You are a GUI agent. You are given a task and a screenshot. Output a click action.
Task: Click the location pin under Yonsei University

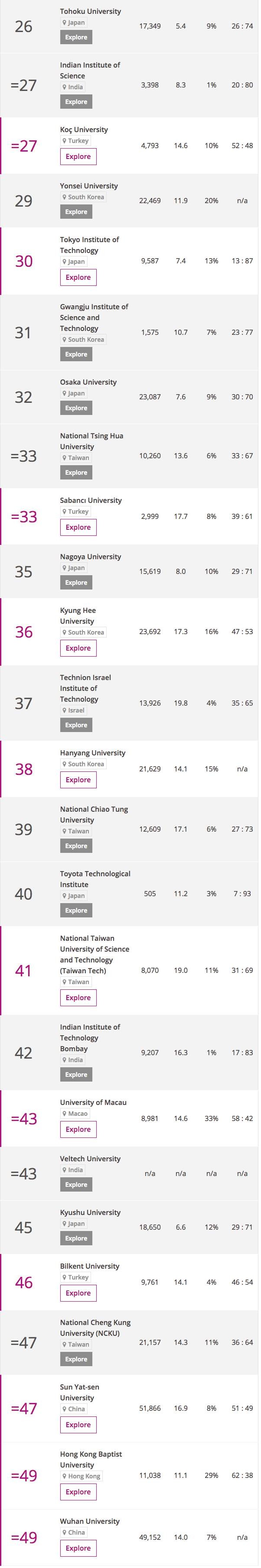click(65, 197)
